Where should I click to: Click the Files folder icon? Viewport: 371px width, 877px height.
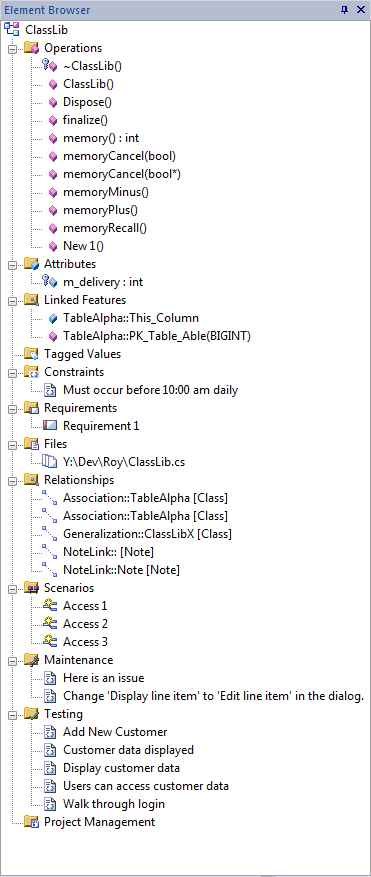click(x=31, y=444)
